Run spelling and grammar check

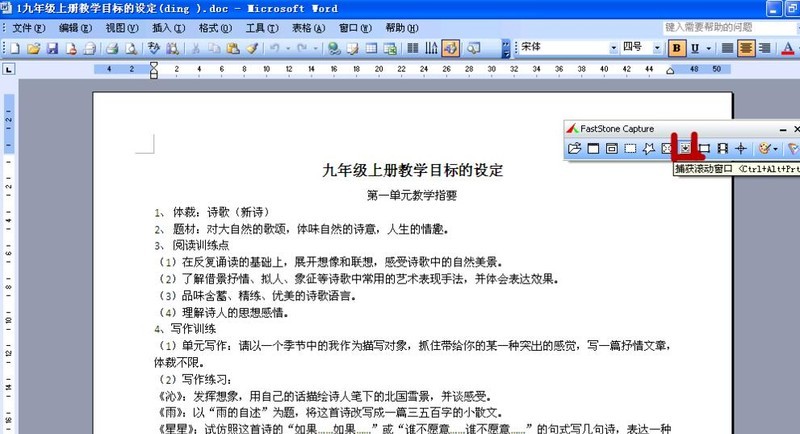coord(153,48)
